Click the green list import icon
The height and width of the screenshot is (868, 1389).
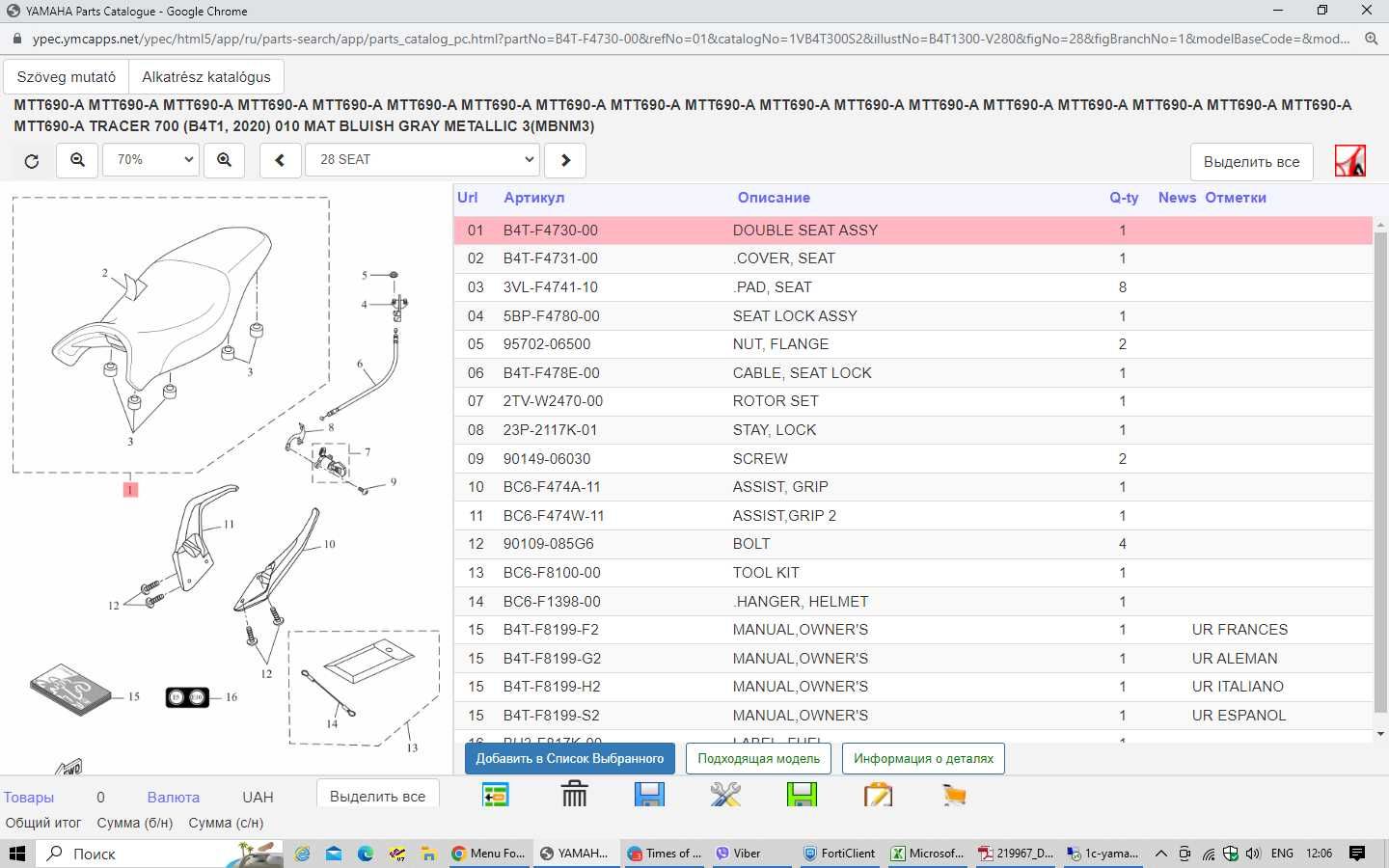495,795
